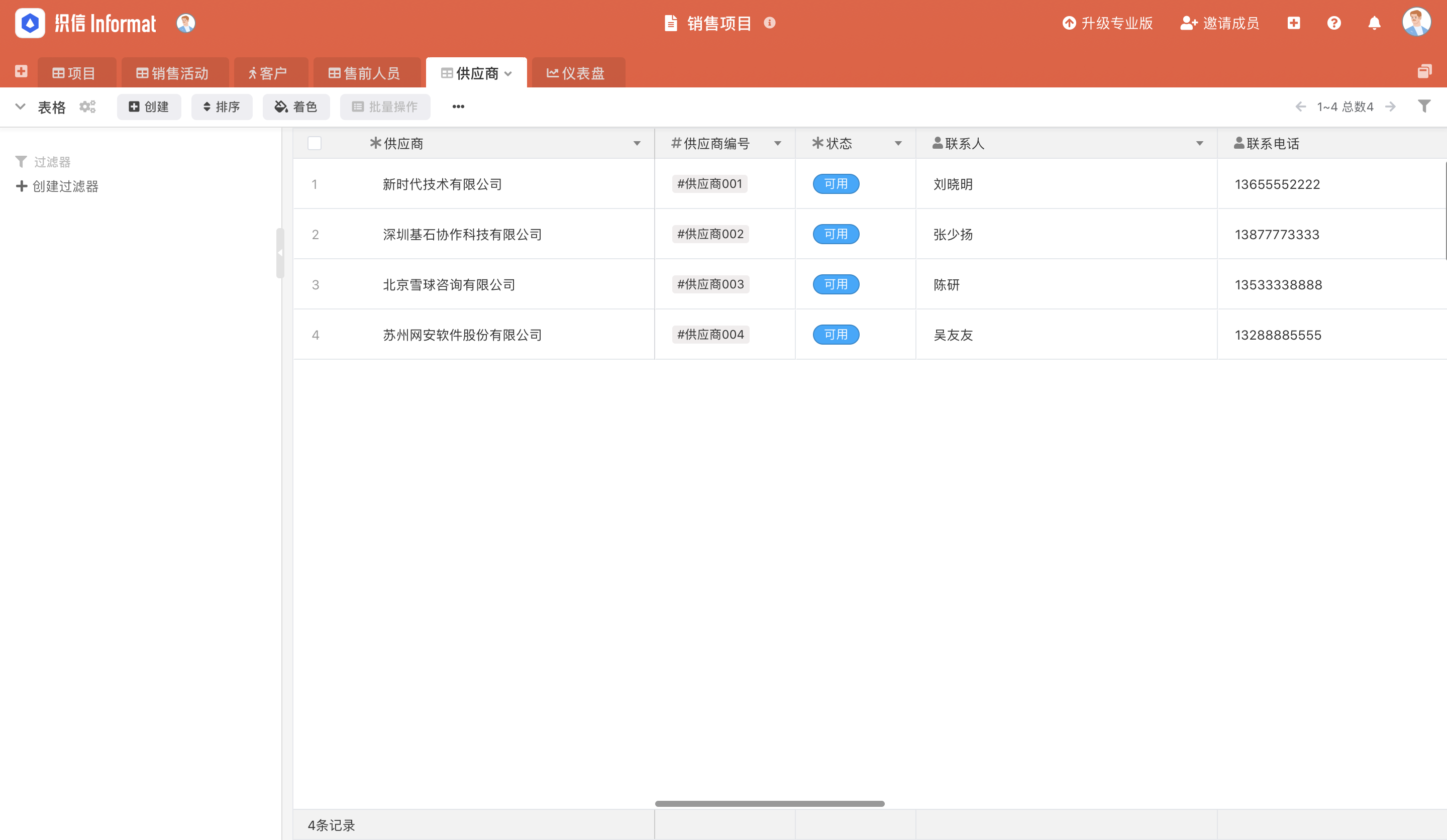
Task: Select the header checkbox to choose all rows
Action: pyautogui.click(x=314, y=143)
